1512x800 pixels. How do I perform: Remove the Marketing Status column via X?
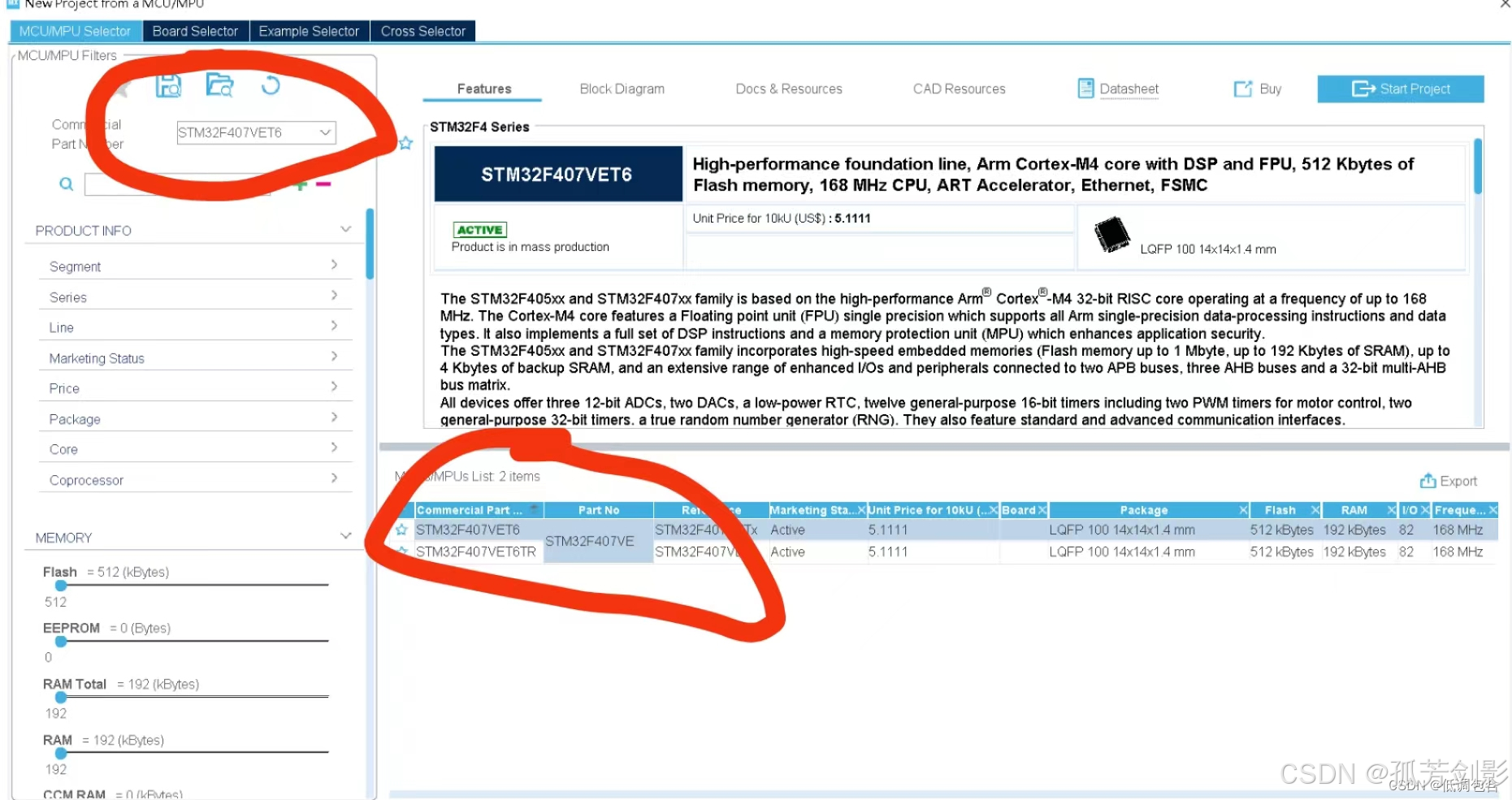point(861,510)
